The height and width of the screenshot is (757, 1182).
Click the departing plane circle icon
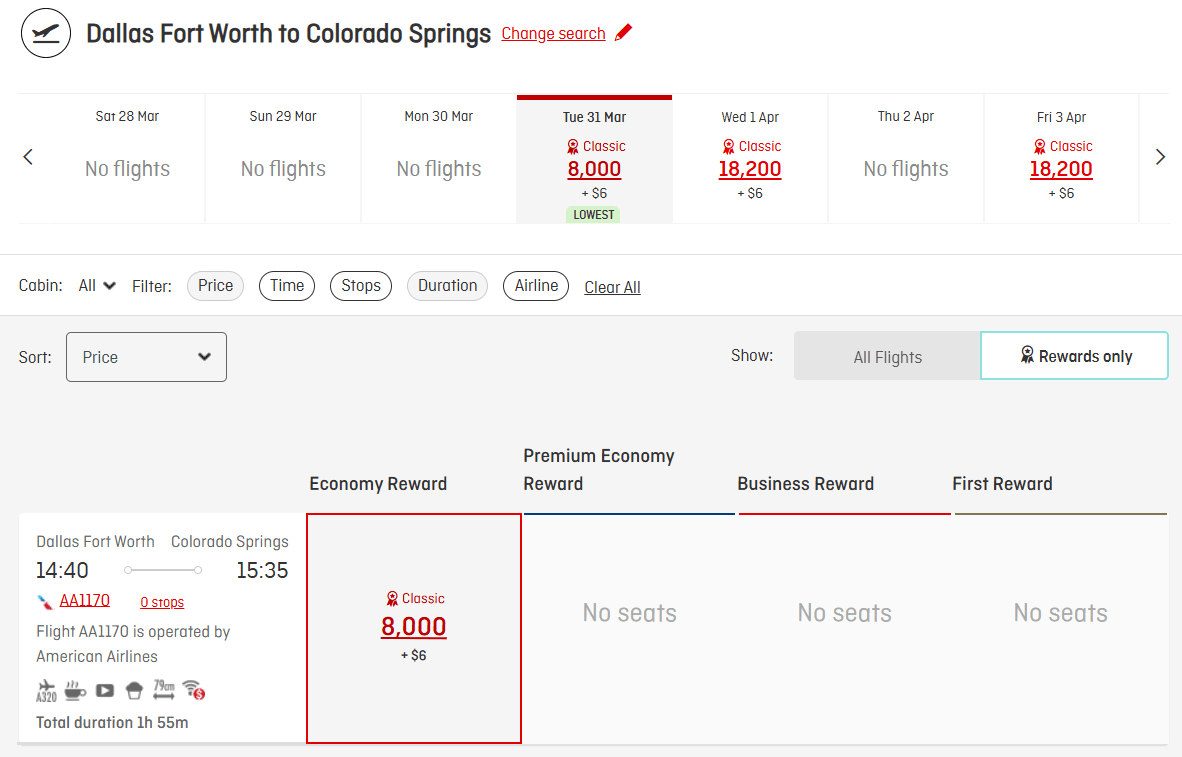coord(46,33)
